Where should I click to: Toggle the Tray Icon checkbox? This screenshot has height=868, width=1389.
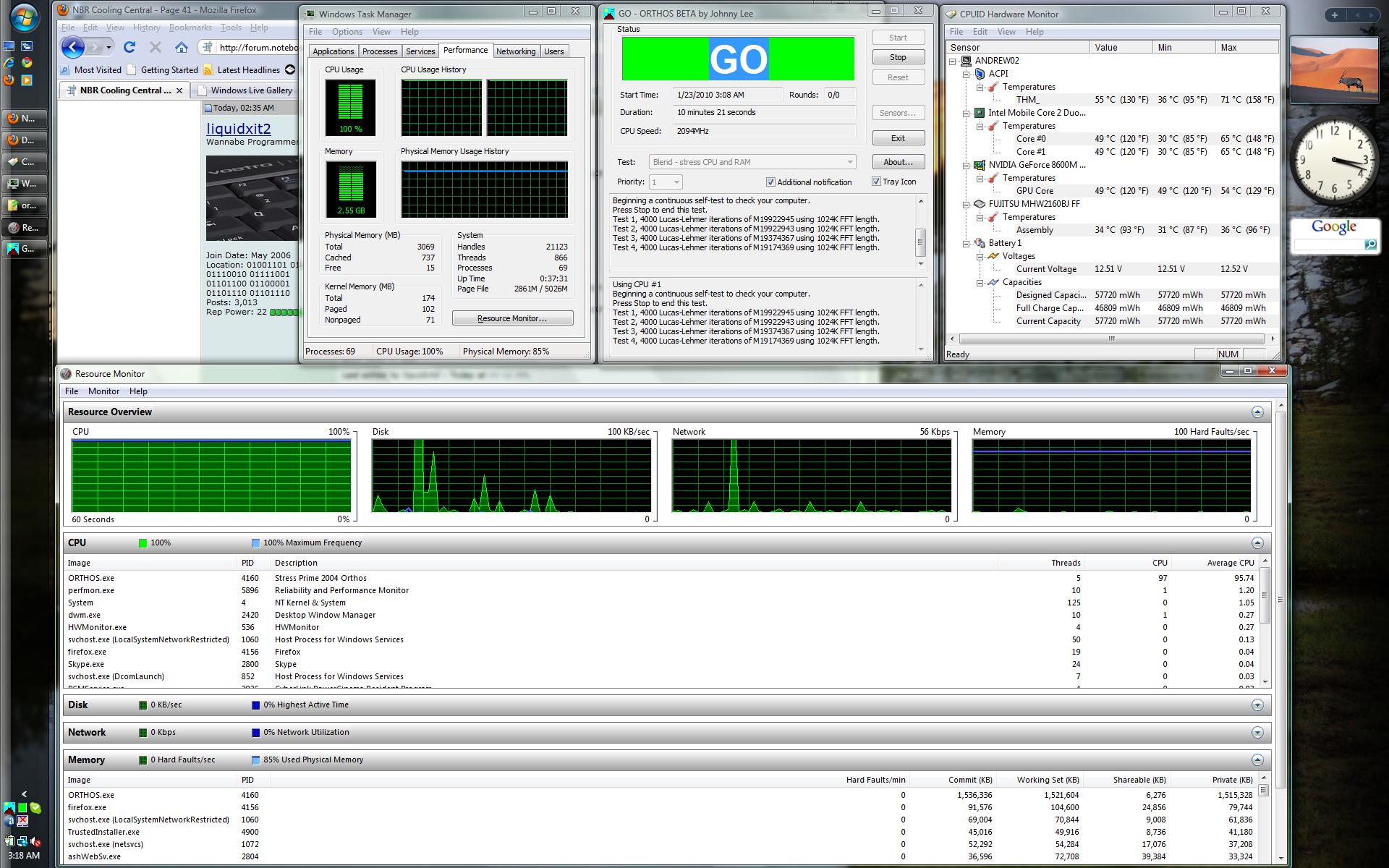pos(876,182)
